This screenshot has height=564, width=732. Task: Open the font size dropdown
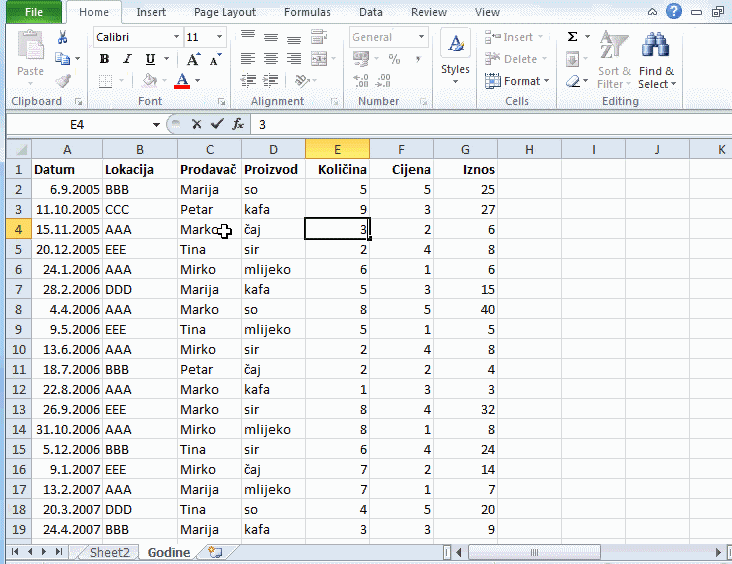click(x=220, y=37)
